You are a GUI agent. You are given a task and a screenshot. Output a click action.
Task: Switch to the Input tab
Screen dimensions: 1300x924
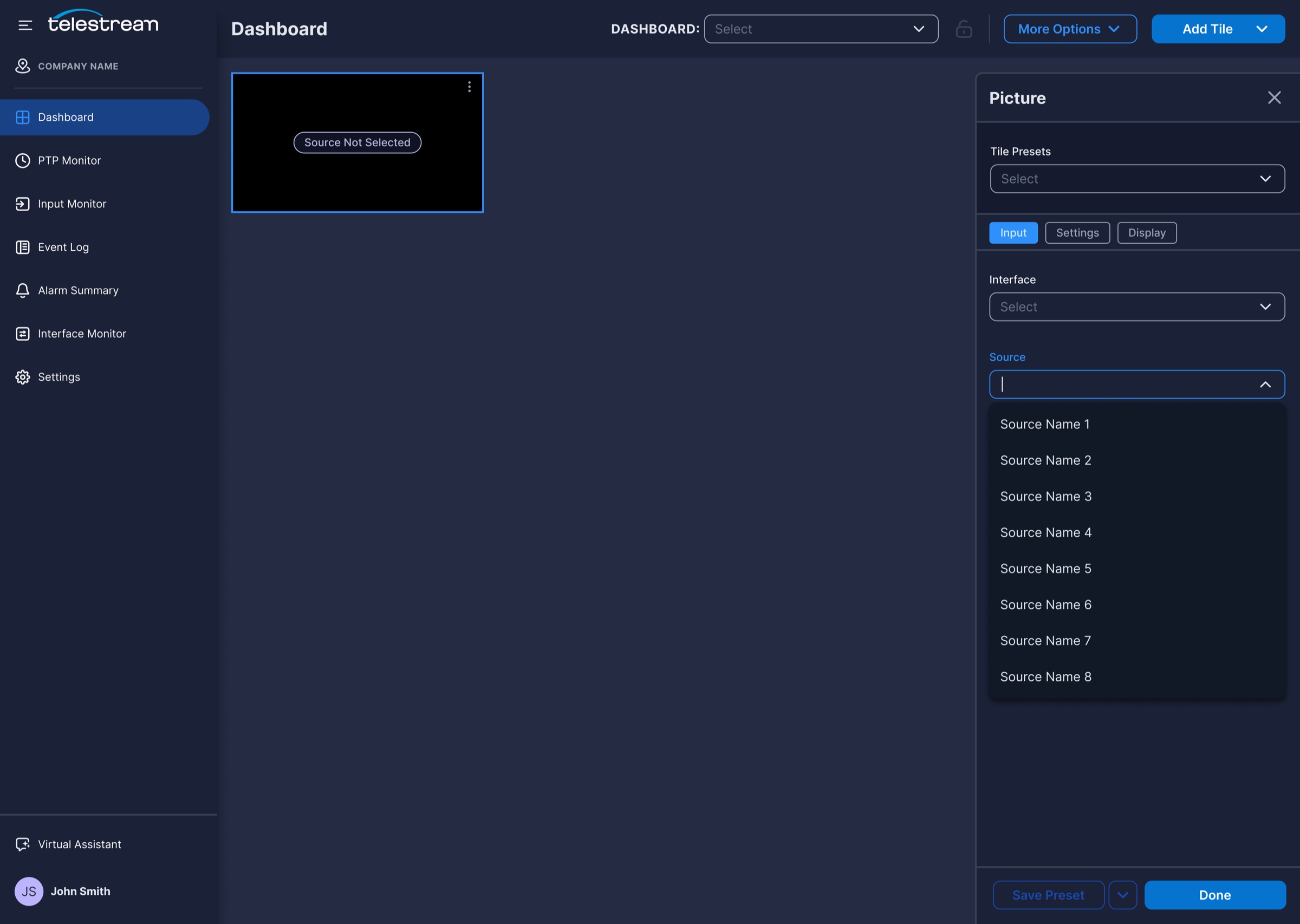1013,233
